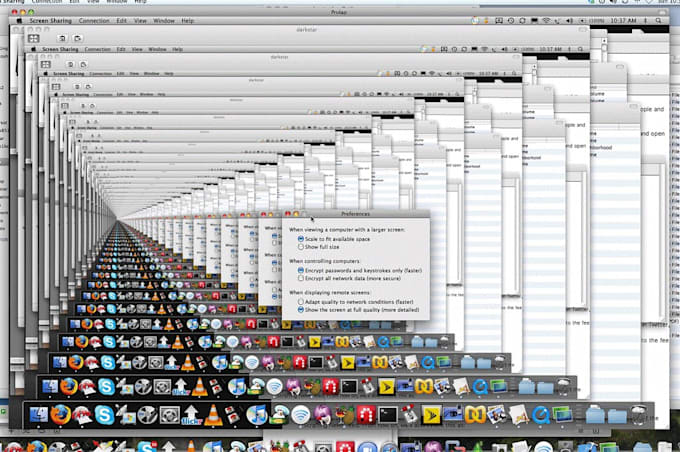Open the Connection menu in the largest menu bar
This screenshot has width=680, height=452.
coord(94,21)
